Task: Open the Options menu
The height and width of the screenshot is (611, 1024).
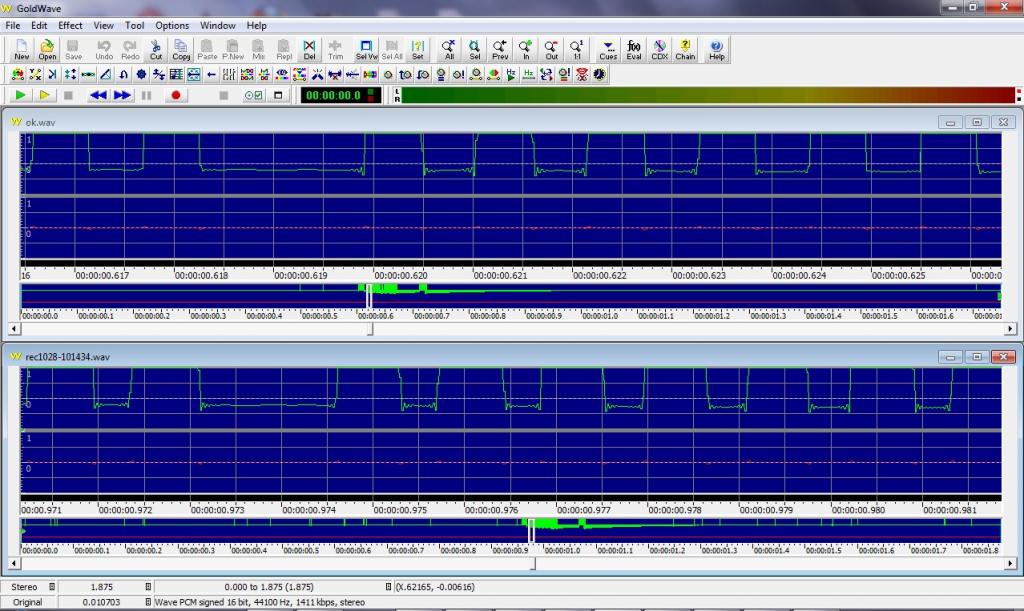Action: click(172, 25)
